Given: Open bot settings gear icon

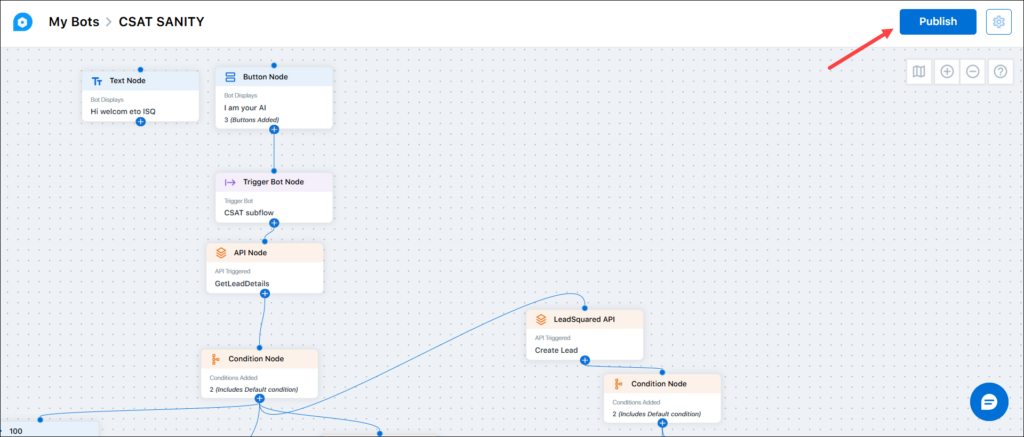Looking at the screenshot, I should (998, 22).
